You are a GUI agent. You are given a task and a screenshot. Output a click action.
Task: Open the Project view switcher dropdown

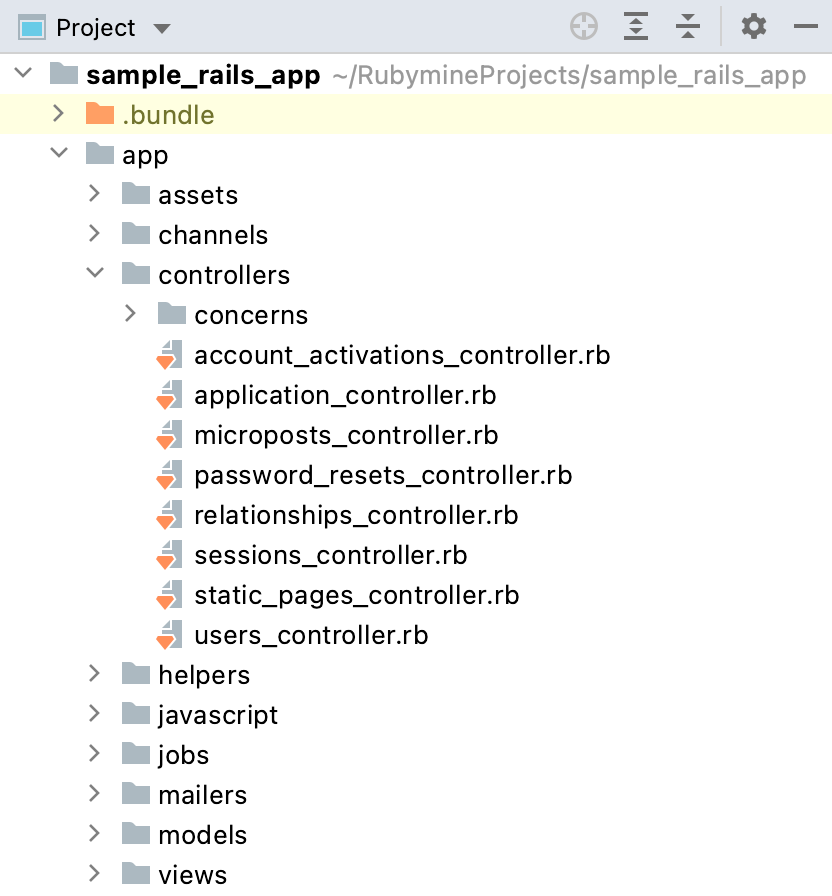(x=161, y=27)
